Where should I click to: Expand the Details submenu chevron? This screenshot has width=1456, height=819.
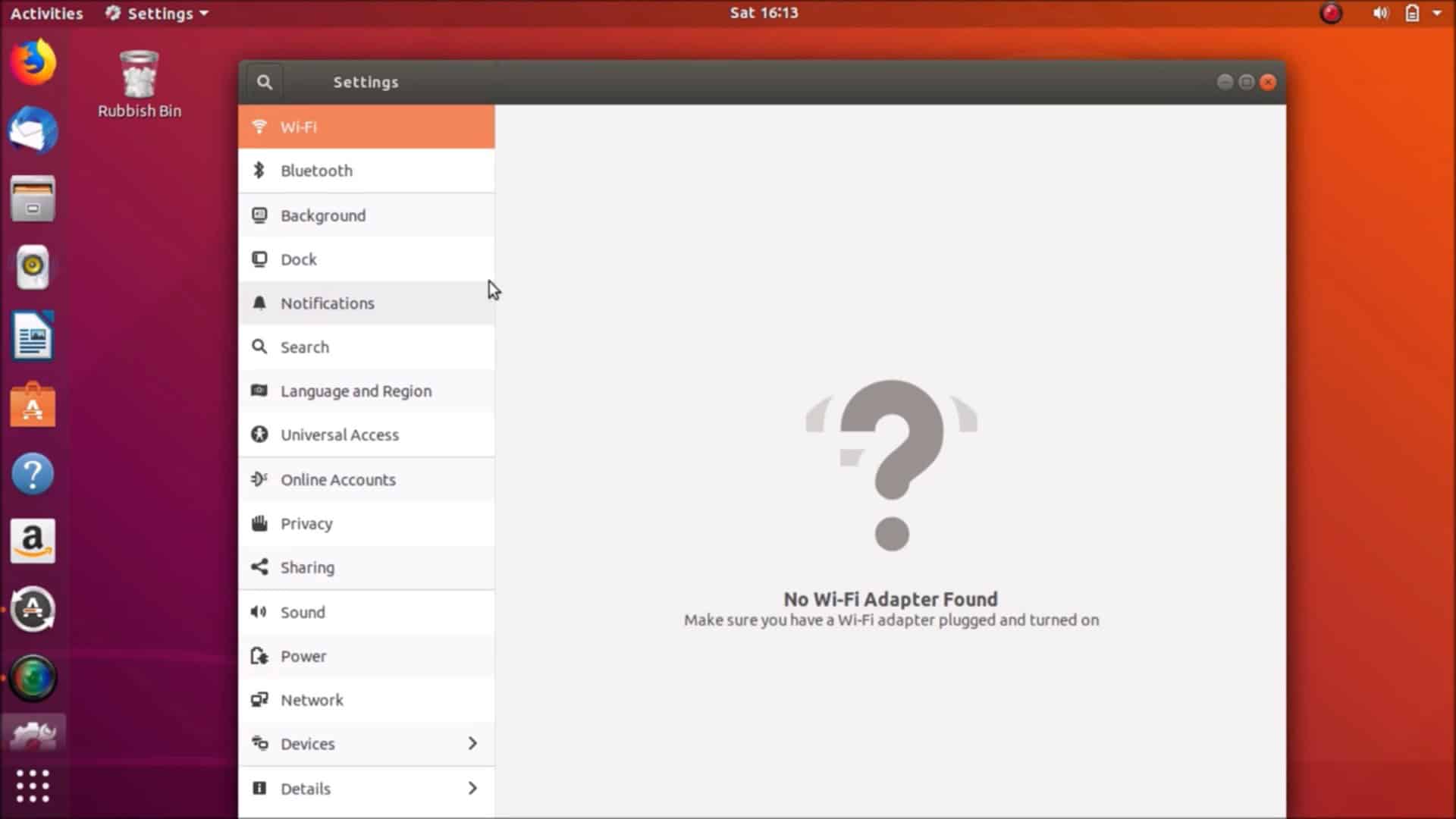coord(472,788)
